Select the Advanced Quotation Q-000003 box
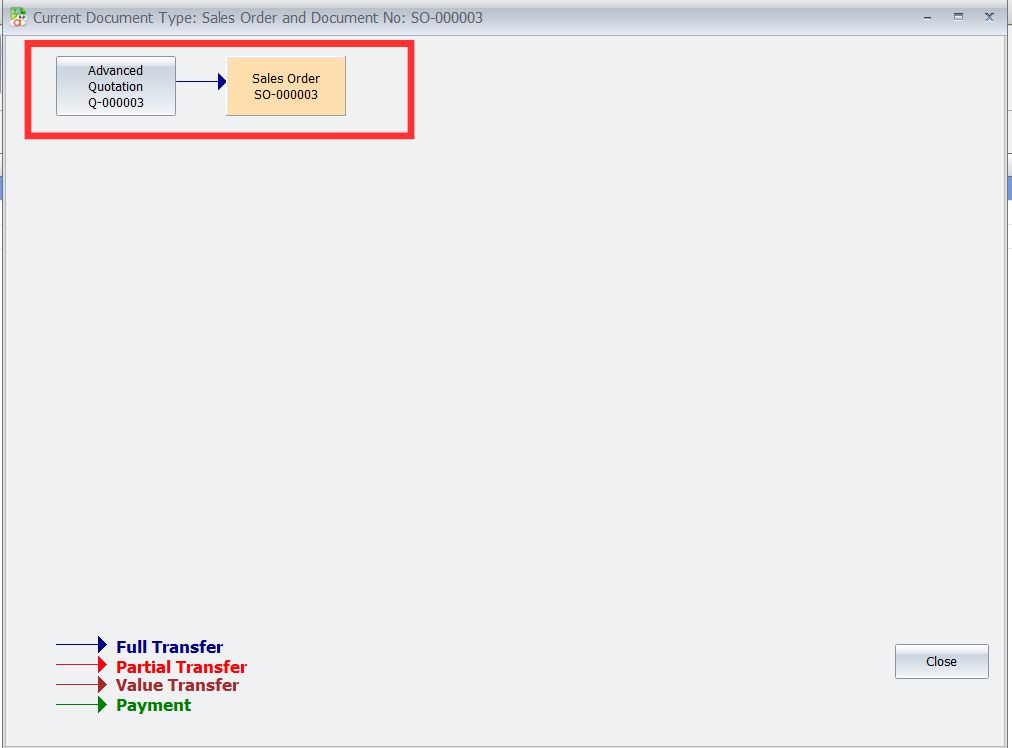Image resolution: width=1012 pixels, height=748 pixels. coord(115,86)
